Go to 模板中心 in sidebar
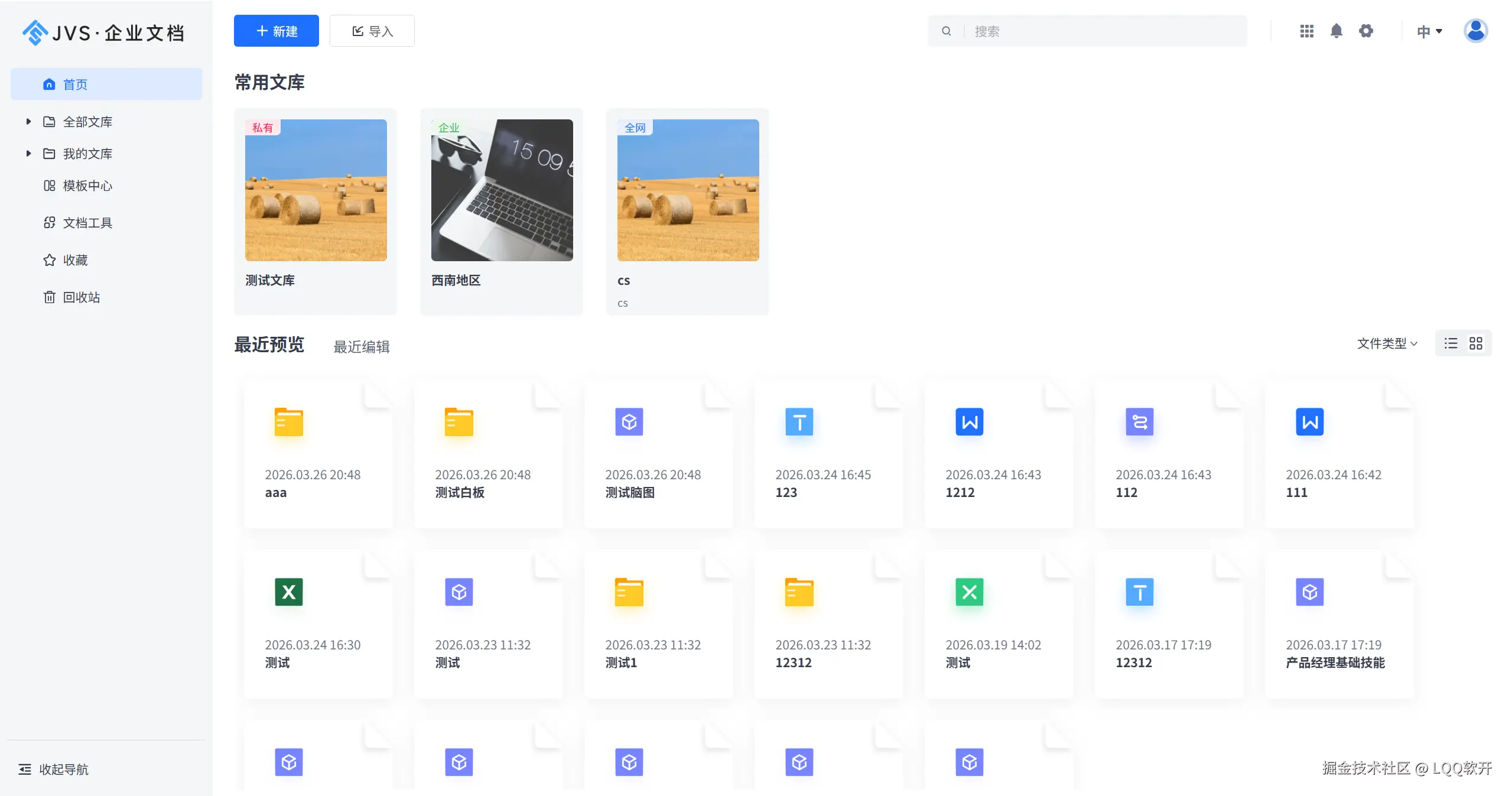 (x=87, y=186)
